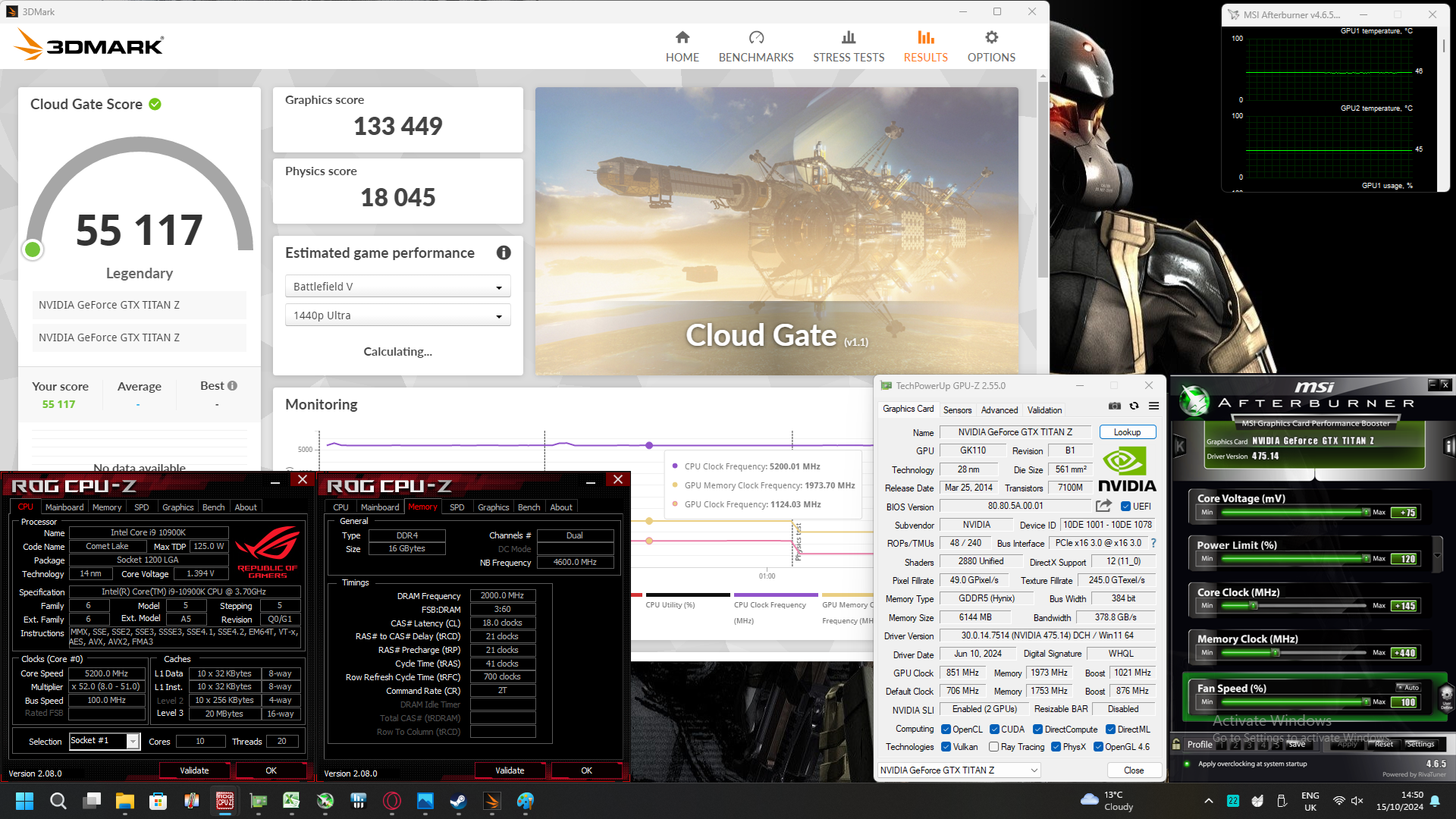Toggle the PhysX checkbox

pos(1056,747)
